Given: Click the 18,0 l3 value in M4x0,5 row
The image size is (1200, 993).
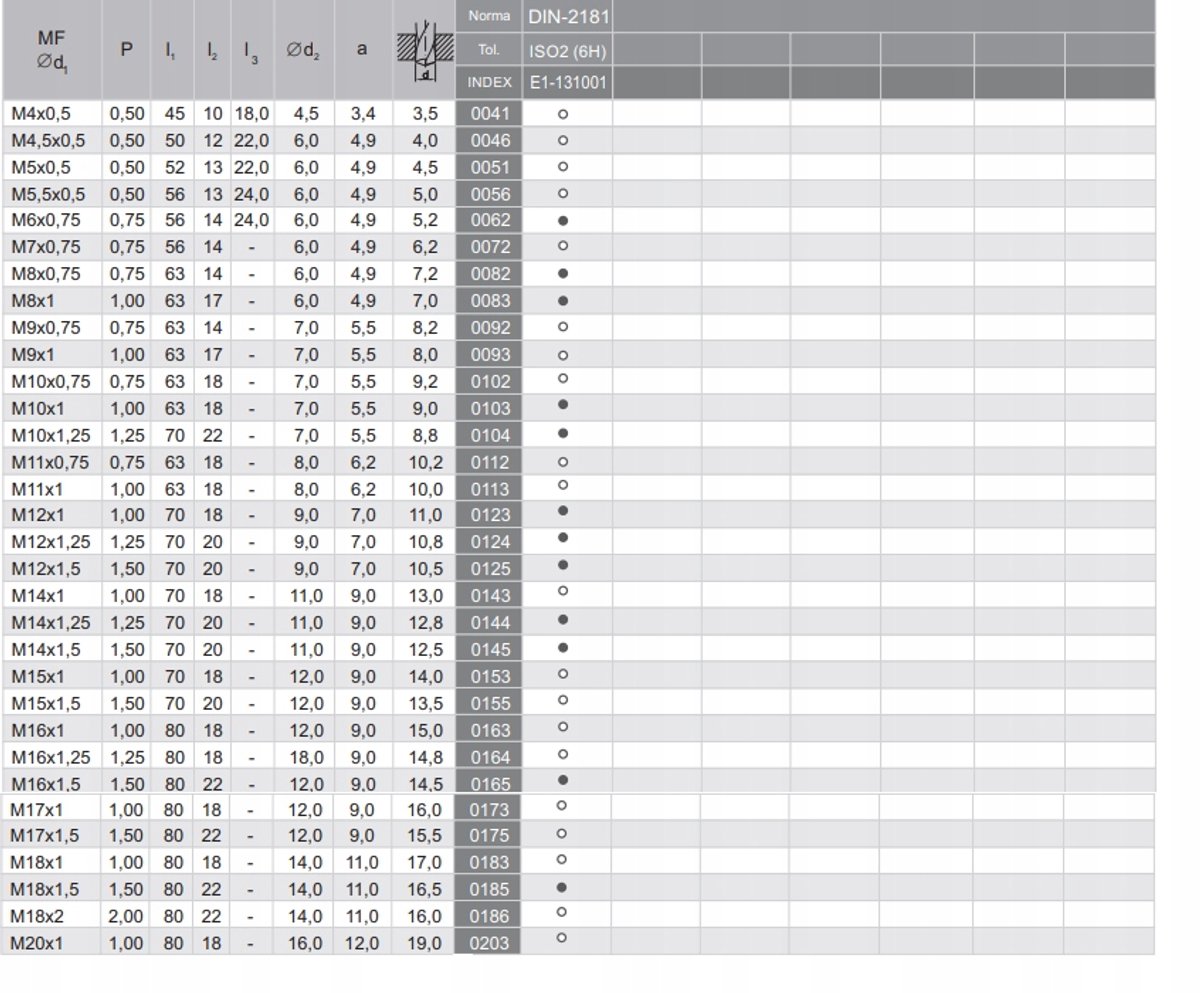Looking at the screenshot, I should [252, 114].
